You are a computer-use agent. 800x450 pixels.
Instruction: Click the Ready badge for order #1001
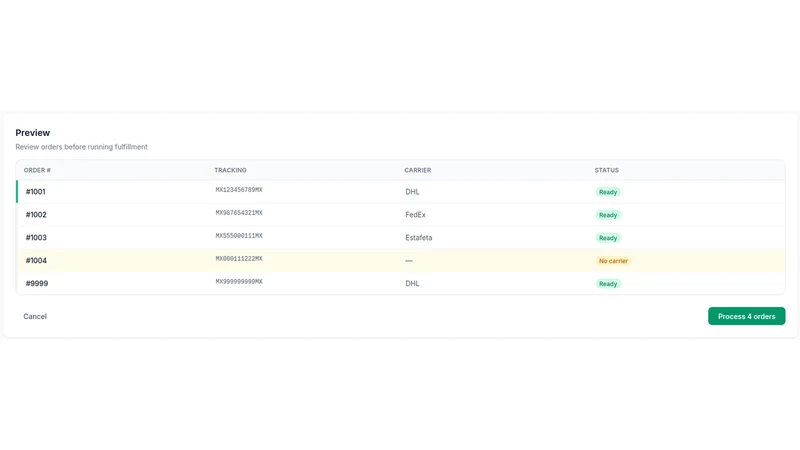(x=608, y=192)
